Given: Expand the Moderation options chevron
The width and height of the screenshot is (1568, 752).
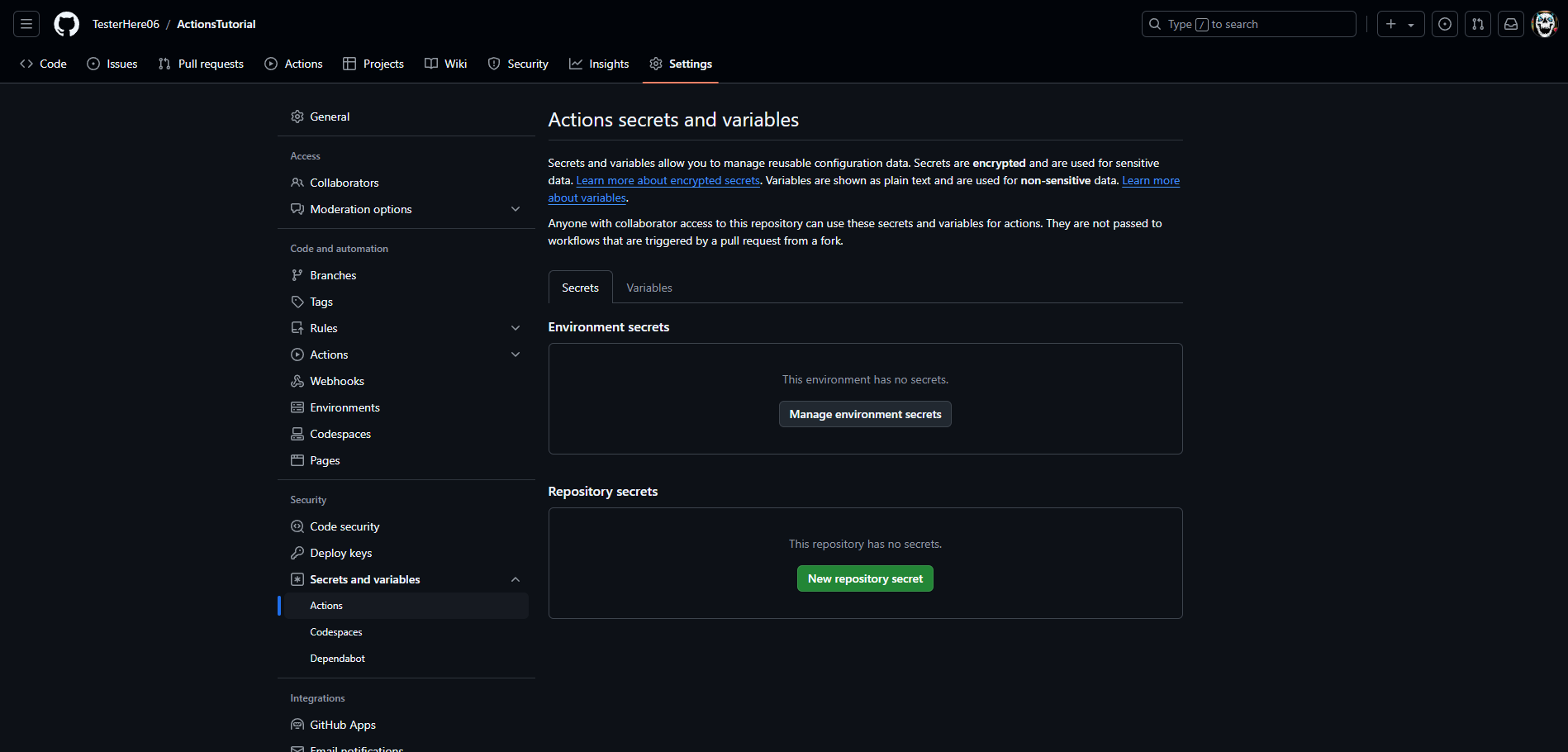Looking at the screenshot, I should (x=516, y=209).
